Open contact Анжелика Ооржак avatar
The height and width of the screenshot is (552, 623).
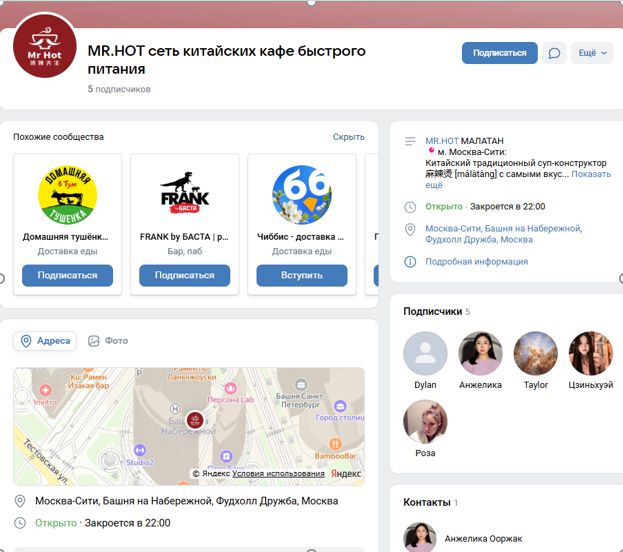tap(420, 537)
